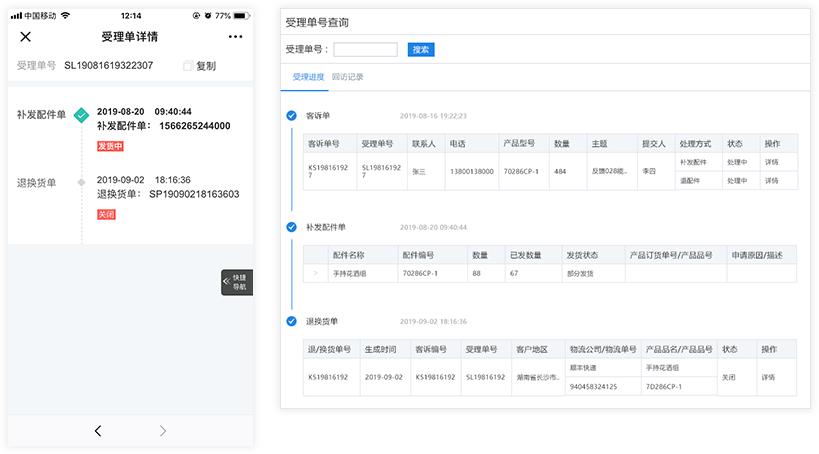Expand the 手持花洒组 accessory row arrow
819x454 pixels.
315,273
